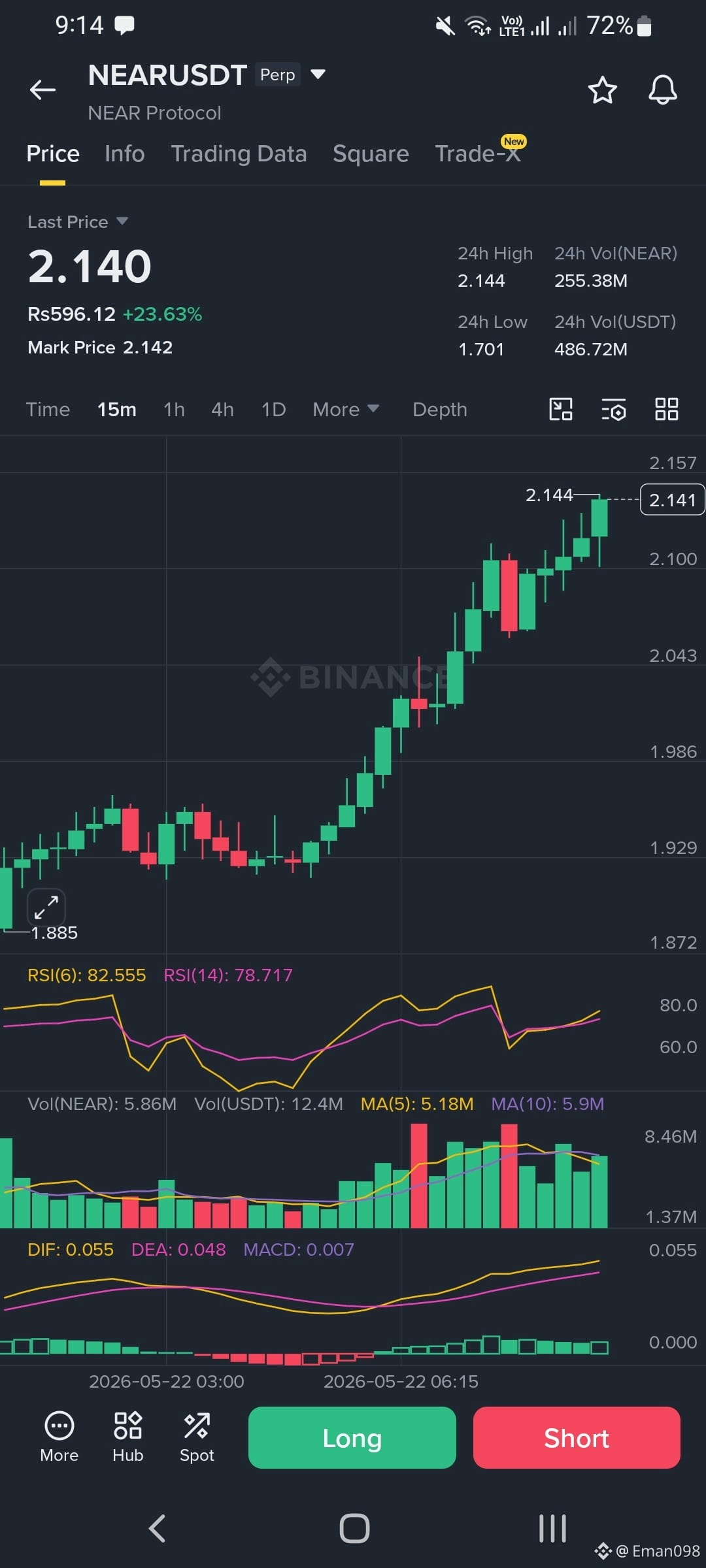Tap Android home navigation button

click(x=354, y=1528)
